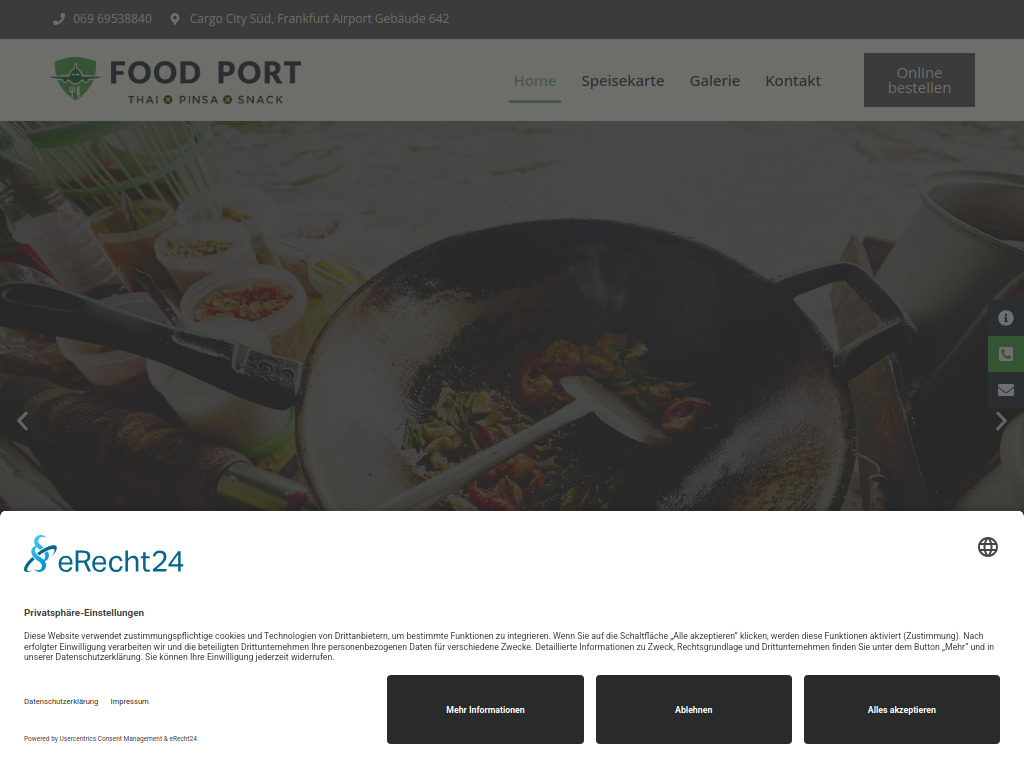Click the Mehr Informationen button
Image resolution: width=1024 pixels, height=768 pixels.
[485, 709]
